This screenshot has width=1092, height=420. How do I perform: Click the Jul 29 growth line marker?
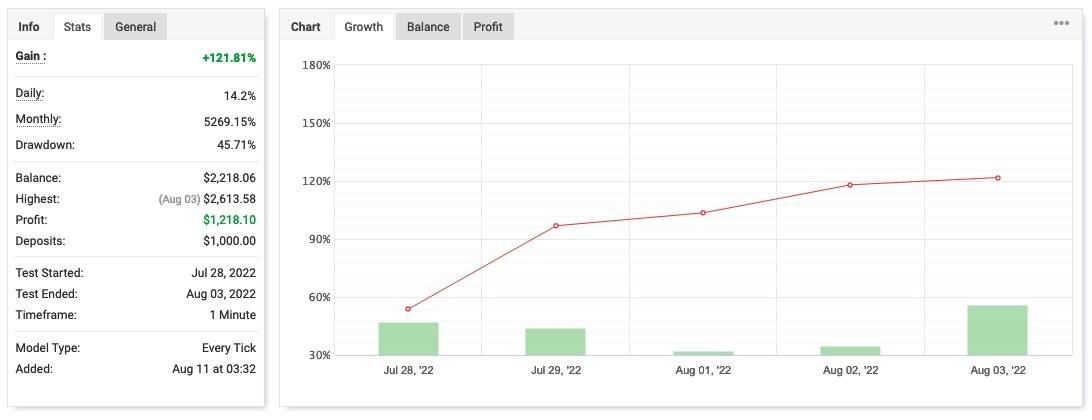tap(556, 226)
